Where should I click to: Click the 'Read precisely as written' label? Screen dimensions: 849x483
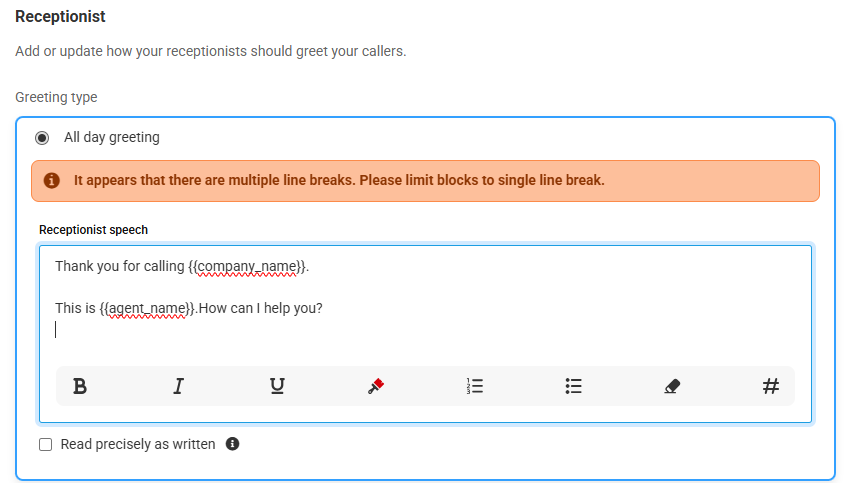(138, 444)
